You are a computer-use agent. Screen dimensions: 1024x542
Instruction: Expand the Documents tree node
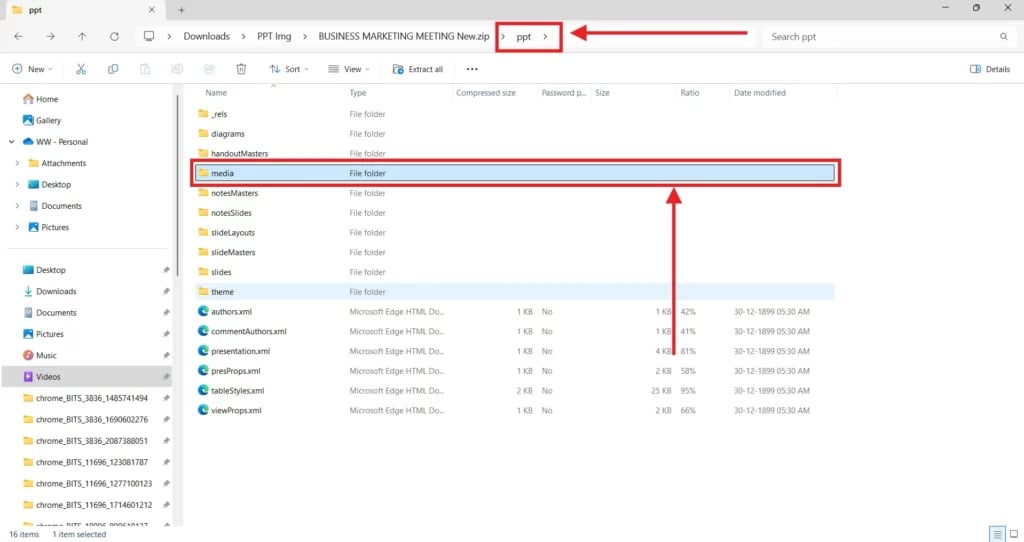(x=17, y=206)
